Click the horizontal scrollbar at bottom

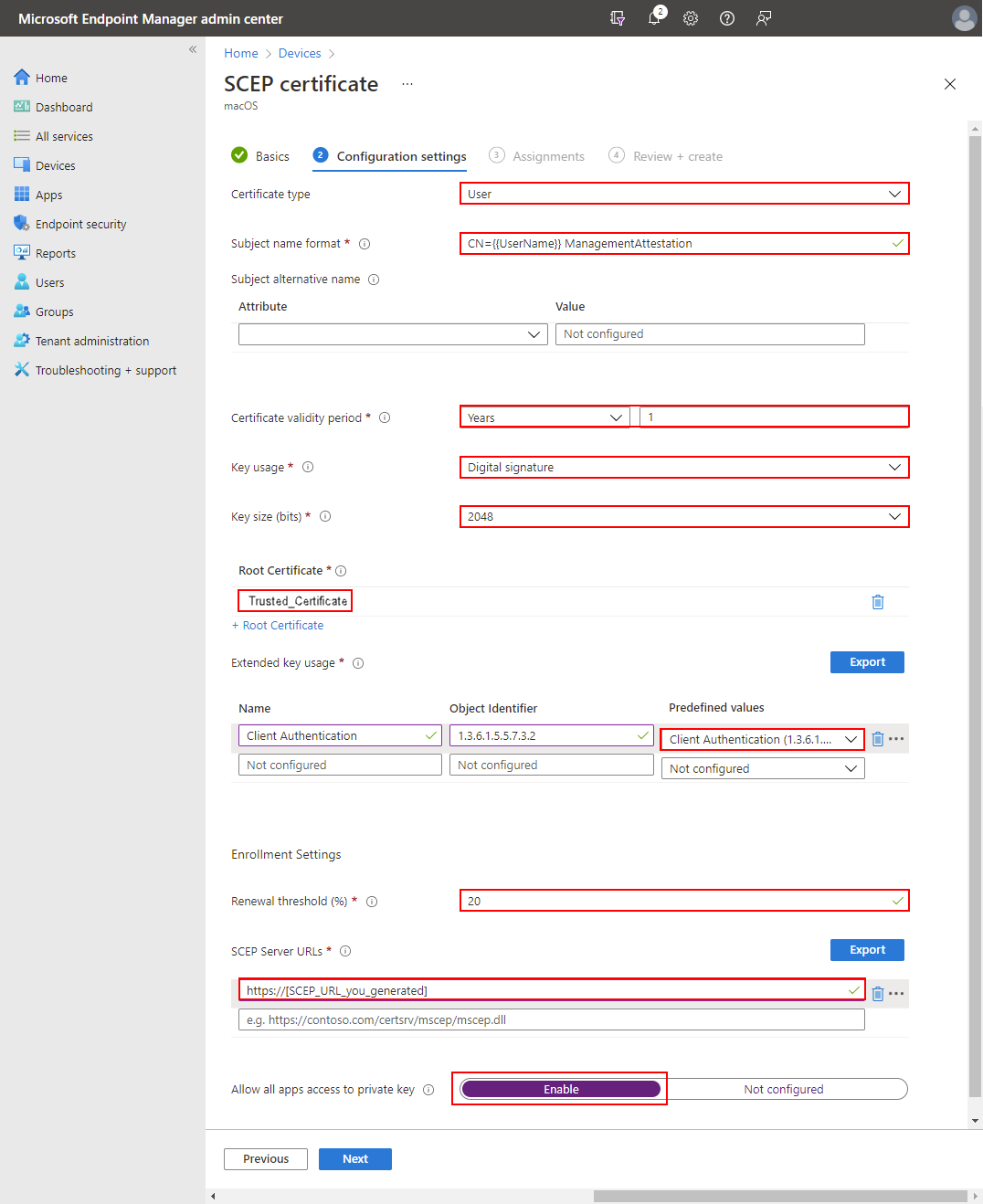tap(778, 1196)
